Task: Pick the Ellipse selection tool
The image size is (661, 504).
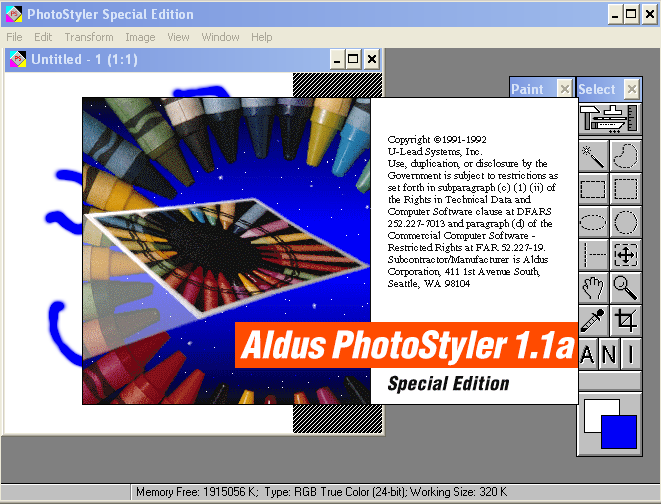Action: pos(594,222)
